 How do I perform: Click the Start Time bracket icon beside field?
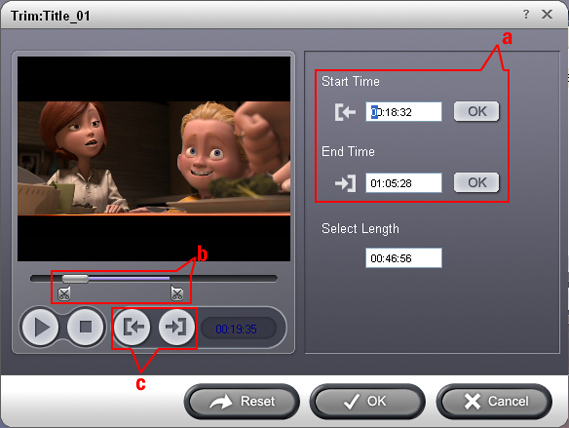pos(345,112)
